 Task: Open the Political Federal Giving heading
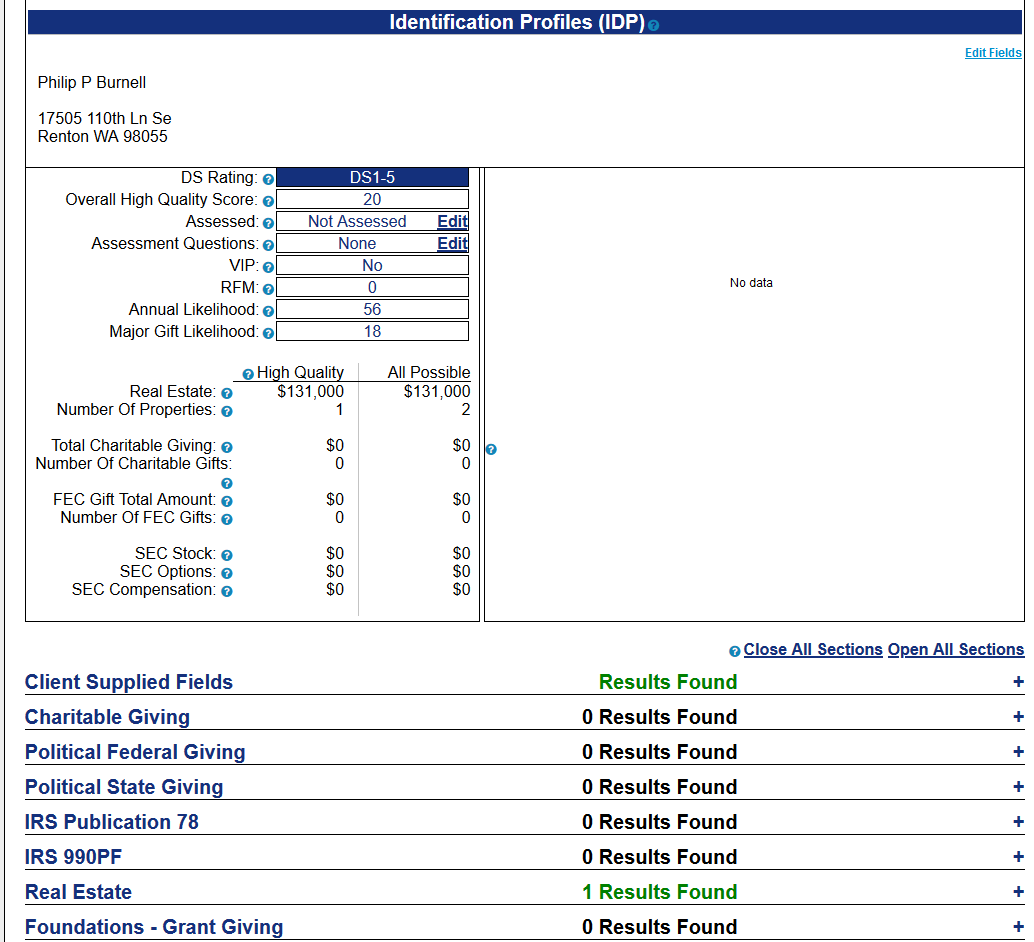(x=135, y=752)
